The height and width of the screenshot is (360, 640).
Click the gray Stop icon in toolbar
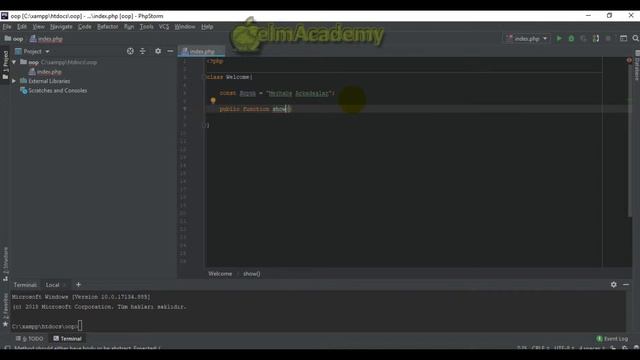(x=608, y=38)
